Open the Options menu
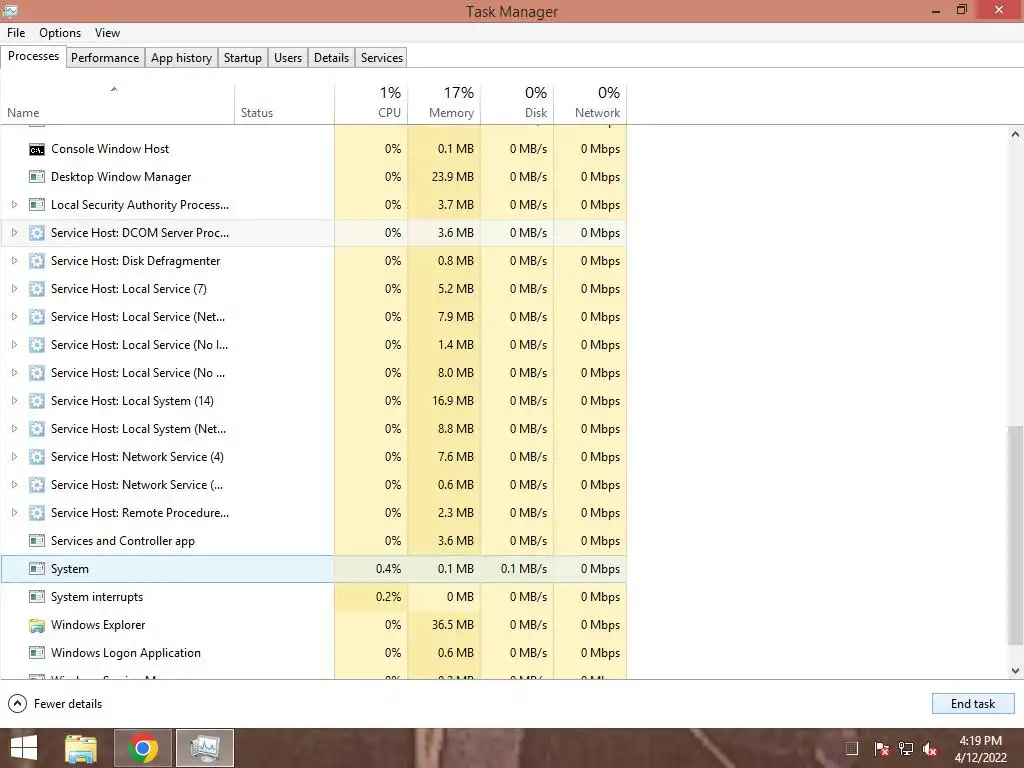 [60, 33]
